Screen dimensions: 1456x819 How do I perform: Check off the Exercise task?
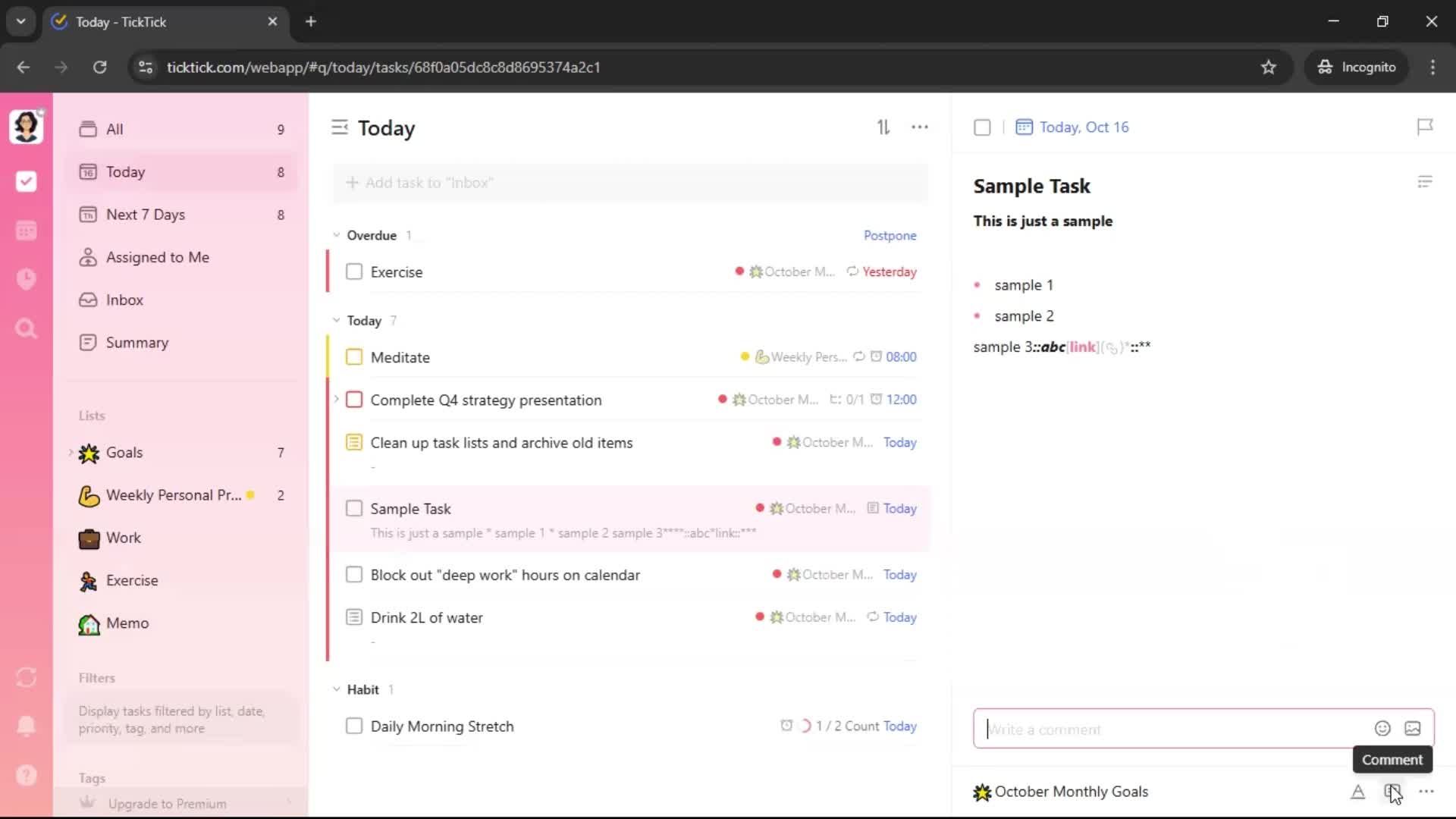tap(354, 271)
